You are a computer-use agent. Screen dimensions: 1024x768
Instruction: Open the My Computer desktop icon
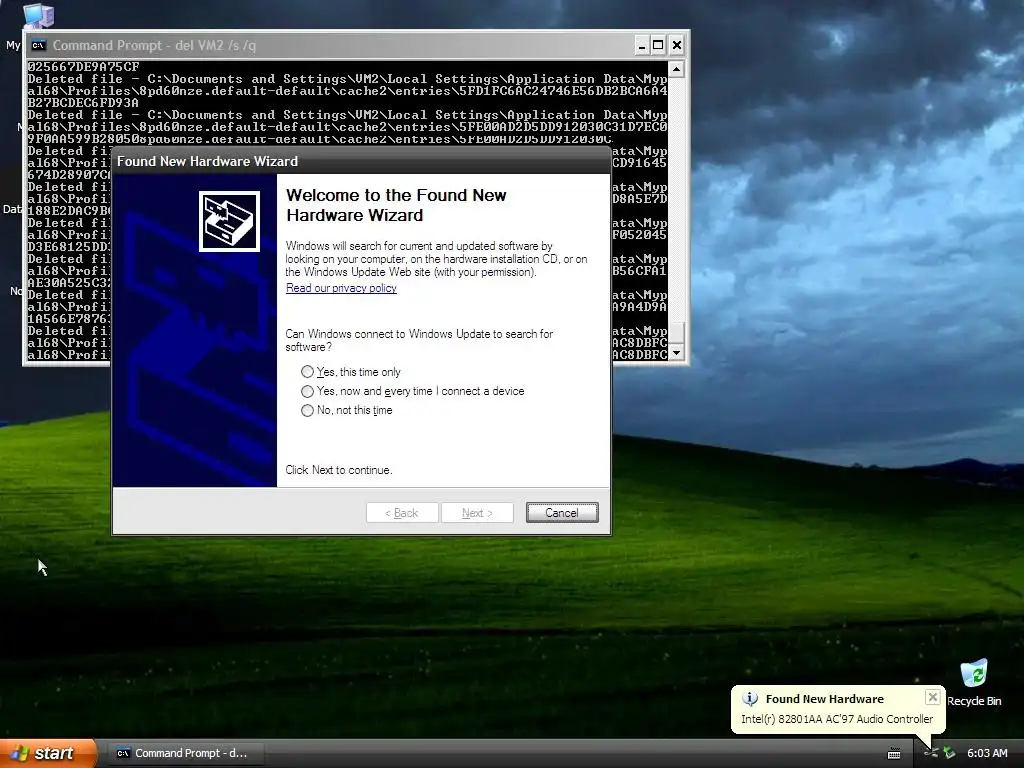[x=37, y=16]
